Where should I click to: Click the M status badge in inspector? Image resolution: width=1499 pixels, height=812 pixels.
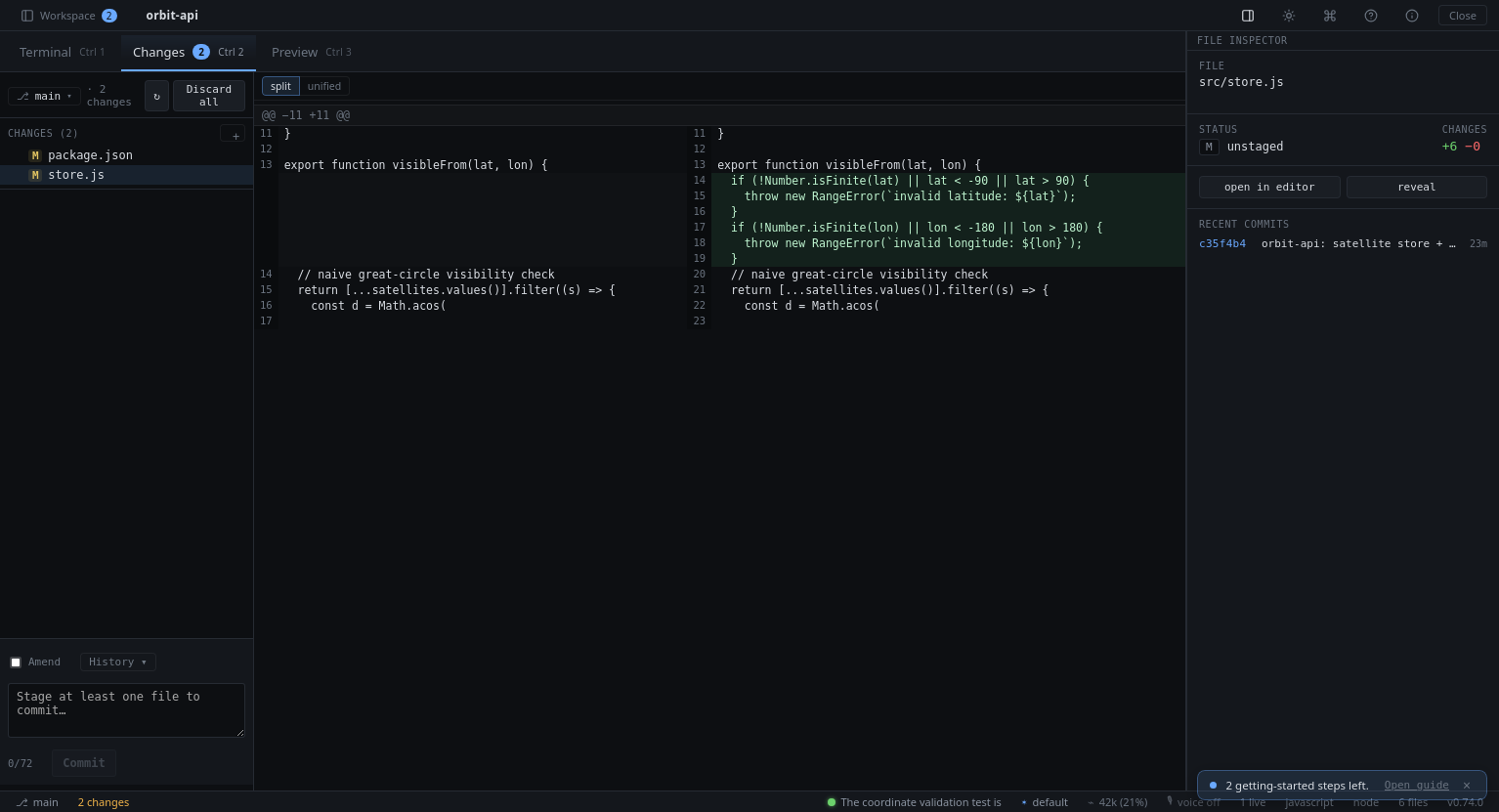(1209, 147)
